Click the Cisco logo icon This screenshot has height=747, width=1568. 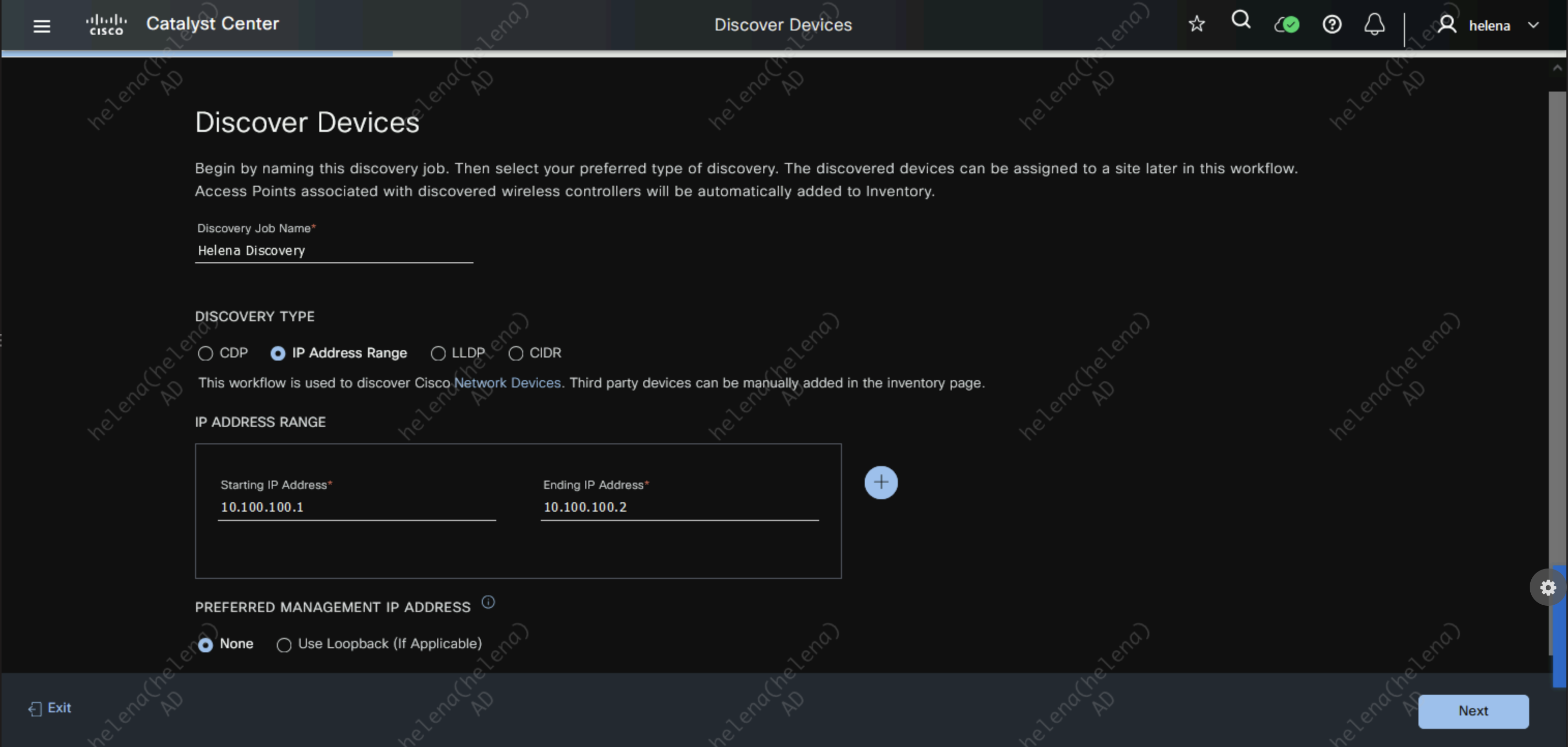pos(107,25)
